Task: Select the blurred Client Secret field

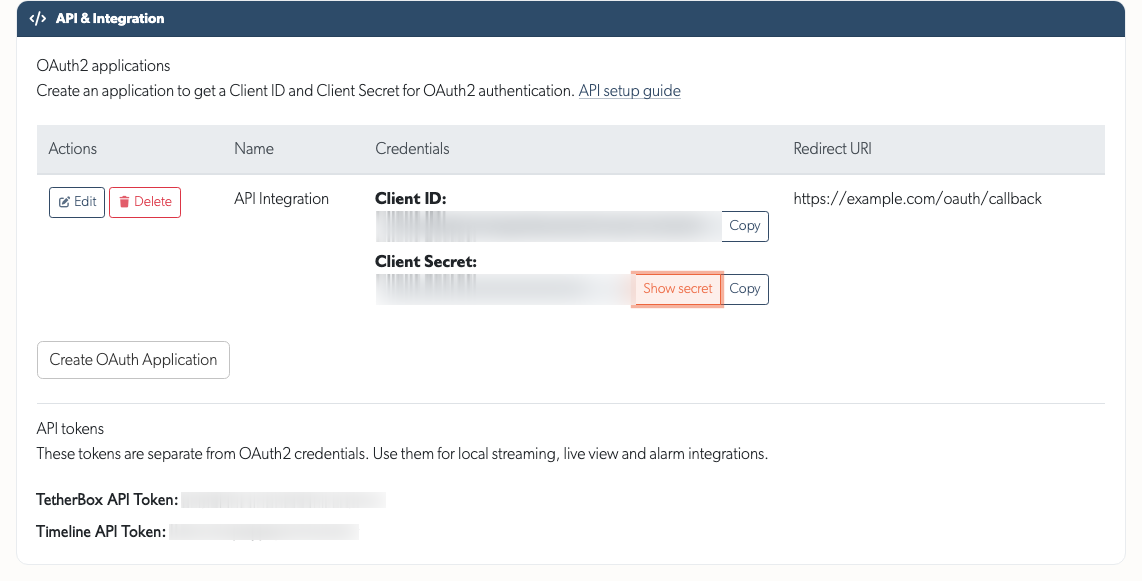Action: click(x=503, y=289)
